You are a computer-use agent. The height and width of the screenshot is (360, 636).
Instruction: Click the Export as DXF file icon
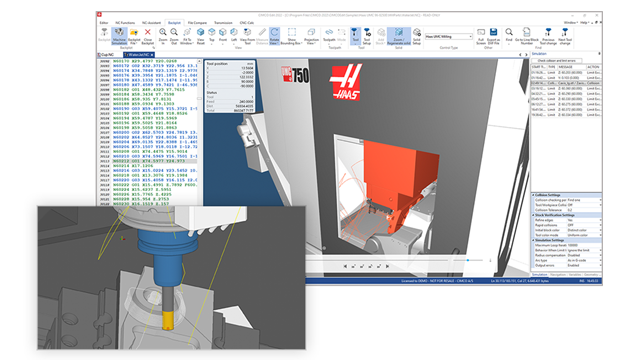[x=493, y=32]
